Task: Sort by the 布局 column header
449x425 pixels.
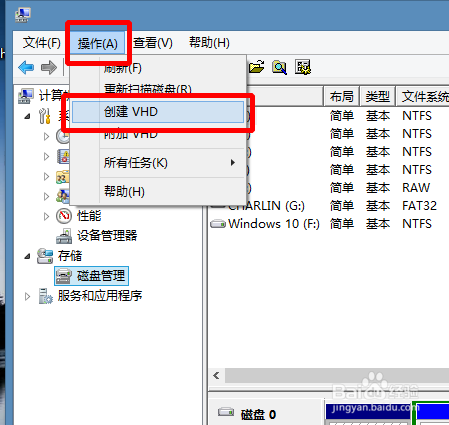Action: [x=341, y=97]
